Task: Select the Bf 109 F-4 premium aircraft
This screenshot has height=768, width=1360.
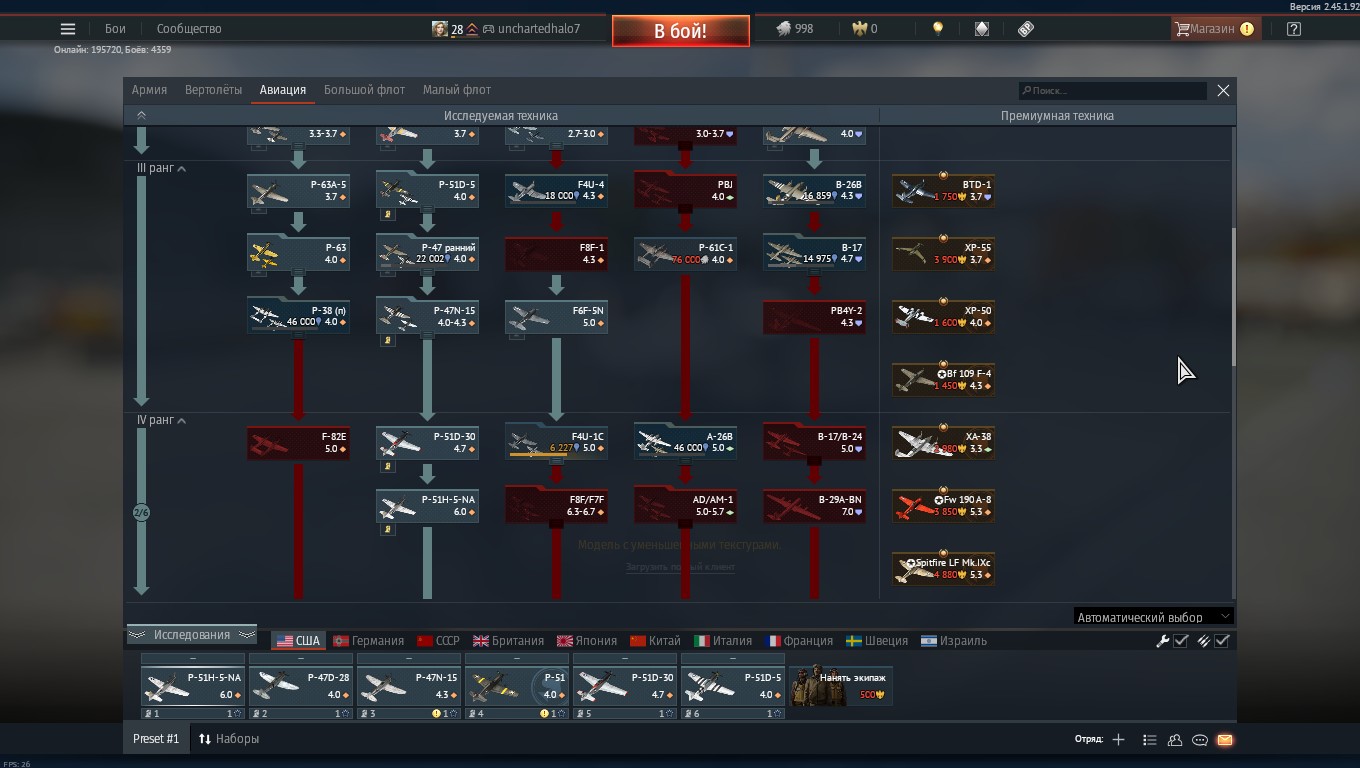Action: 943,380
